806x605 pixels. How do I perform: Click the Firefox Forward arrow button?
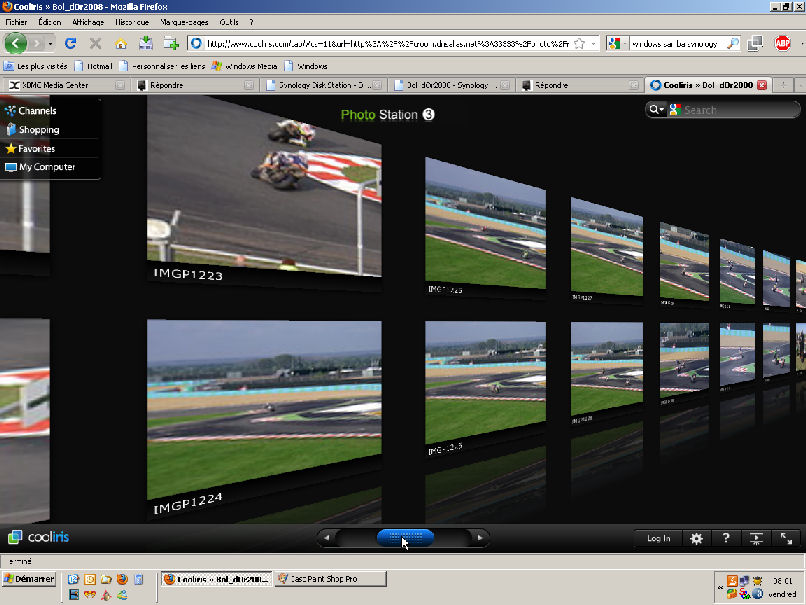tap(36, 43)
